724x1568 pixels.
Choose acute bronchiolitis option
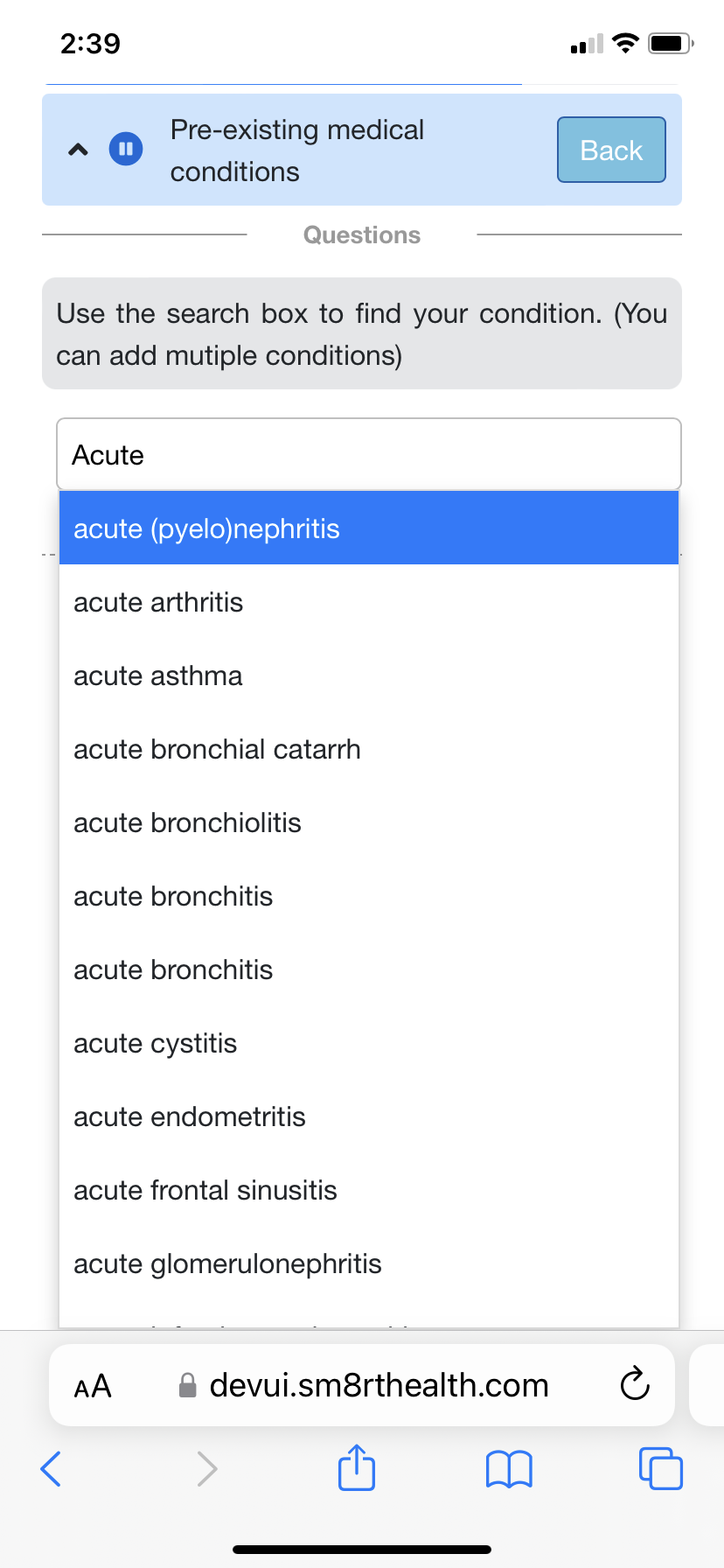tap(368, 822)
